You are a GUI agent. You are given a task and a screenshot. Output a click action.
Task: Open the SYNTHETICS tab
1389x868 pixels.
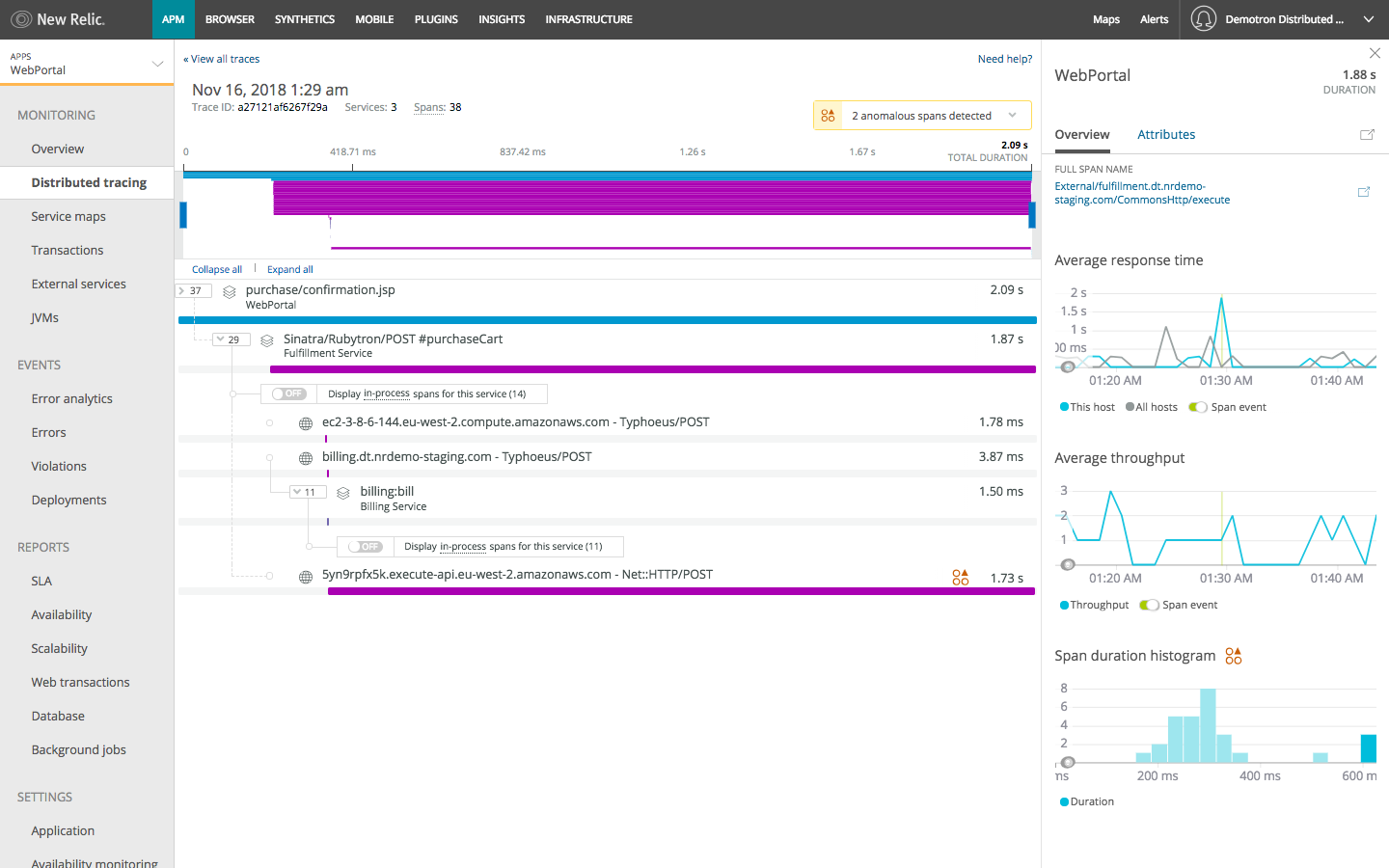(x=305, y=19)
